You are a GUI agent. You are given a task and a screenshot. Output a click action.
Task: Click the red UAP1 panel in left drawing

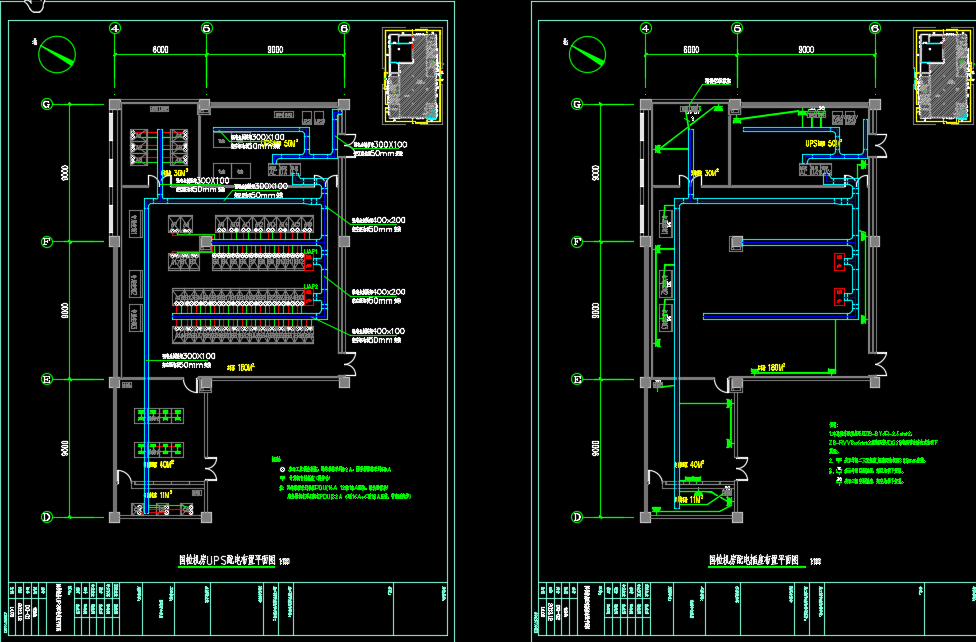coord(309,263)
